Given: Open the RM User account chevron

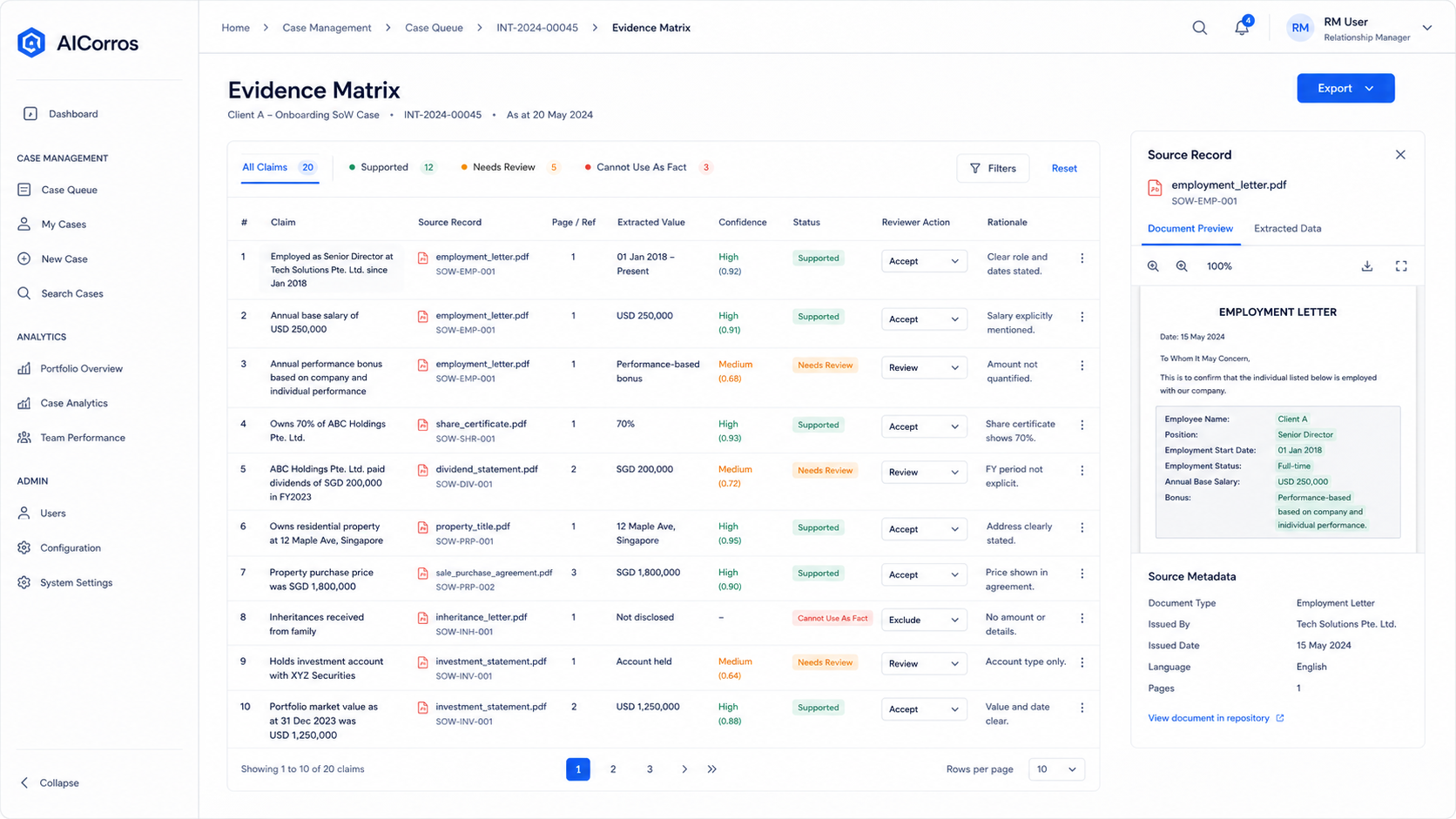Looking at the screenshot, I should pyautogui.click(x=1427, y=28).
